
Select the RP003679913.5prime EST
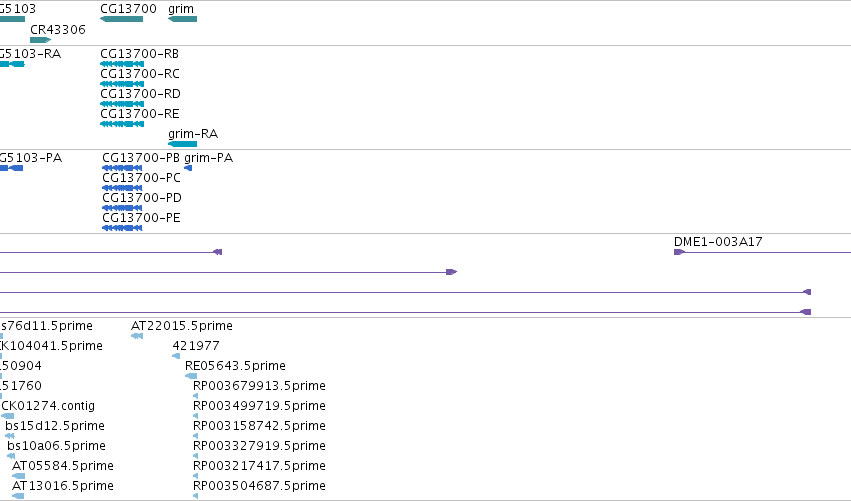pyautogui.click(x=195, y=396)
